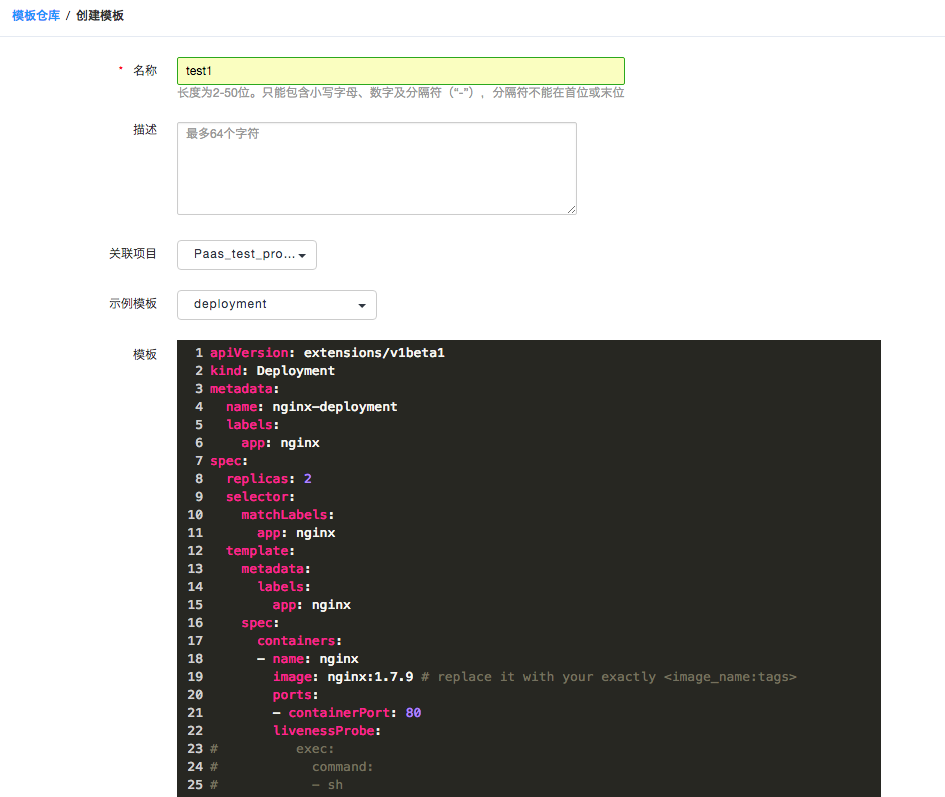
Task: Click the caret arrow on the deployment selector
Action: click(364, 305)
